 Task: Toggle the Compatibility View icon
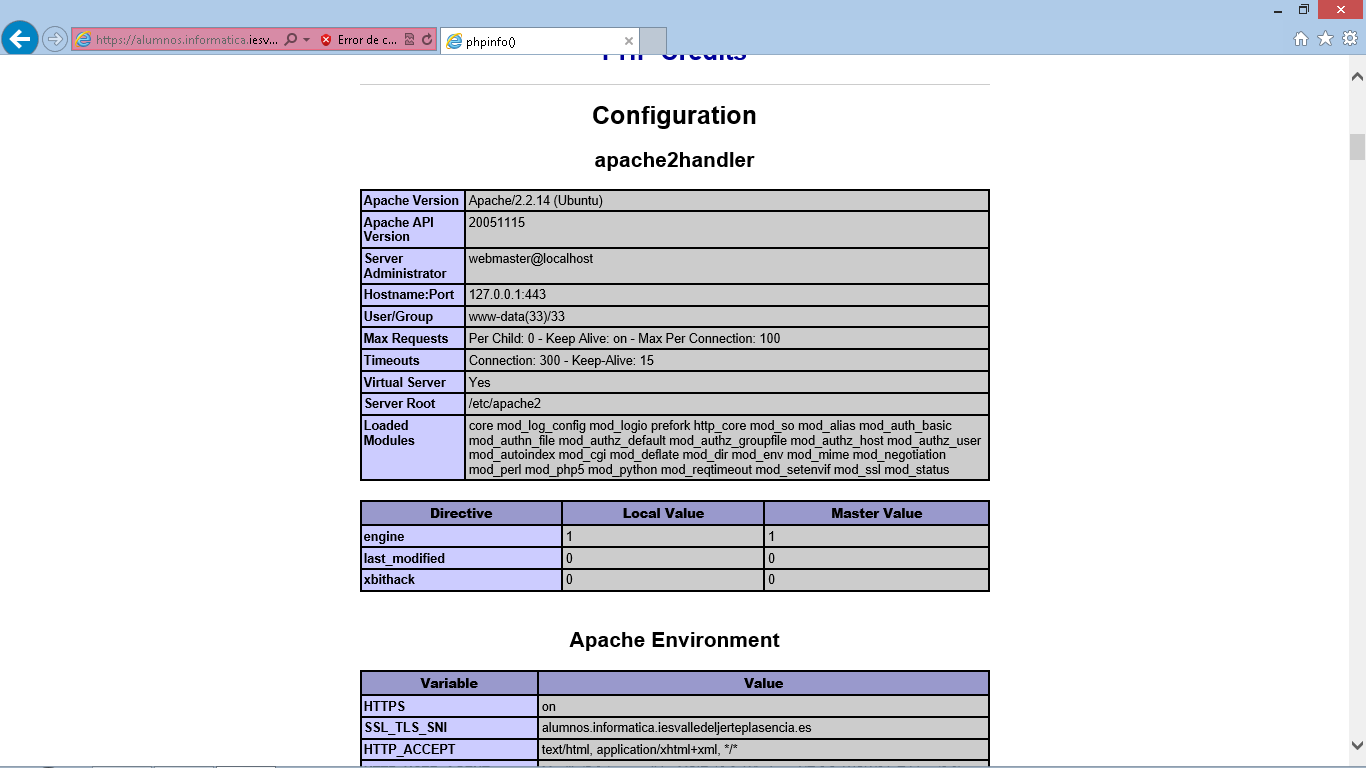tap(409, 40)
